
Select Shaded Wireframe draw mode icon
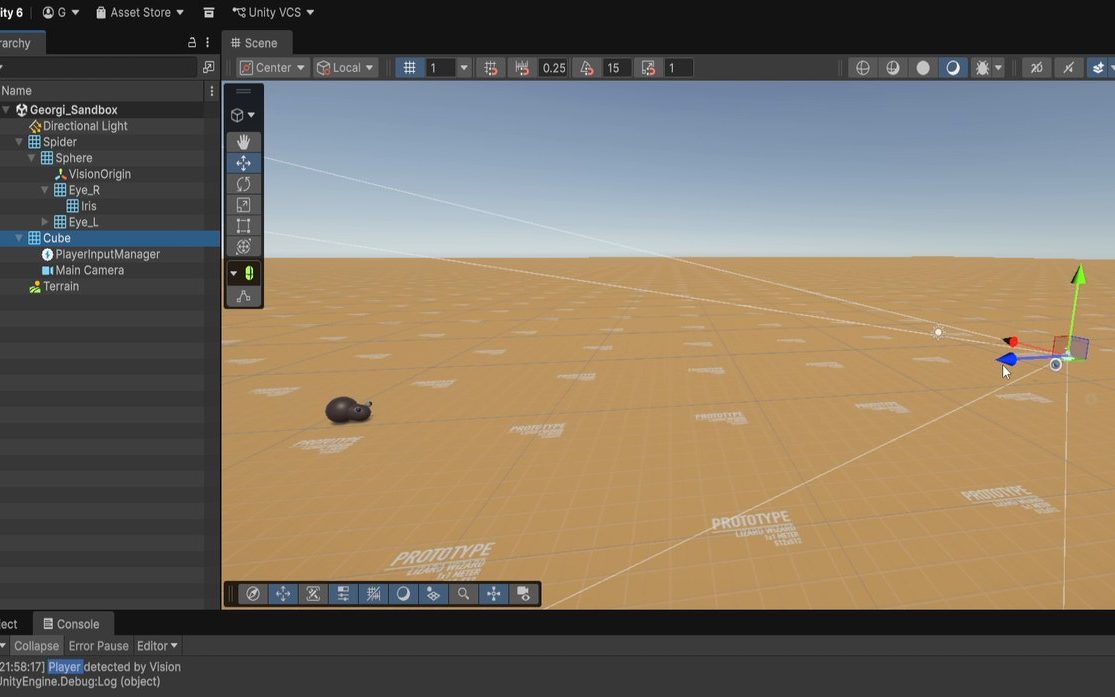coord(892,68)
